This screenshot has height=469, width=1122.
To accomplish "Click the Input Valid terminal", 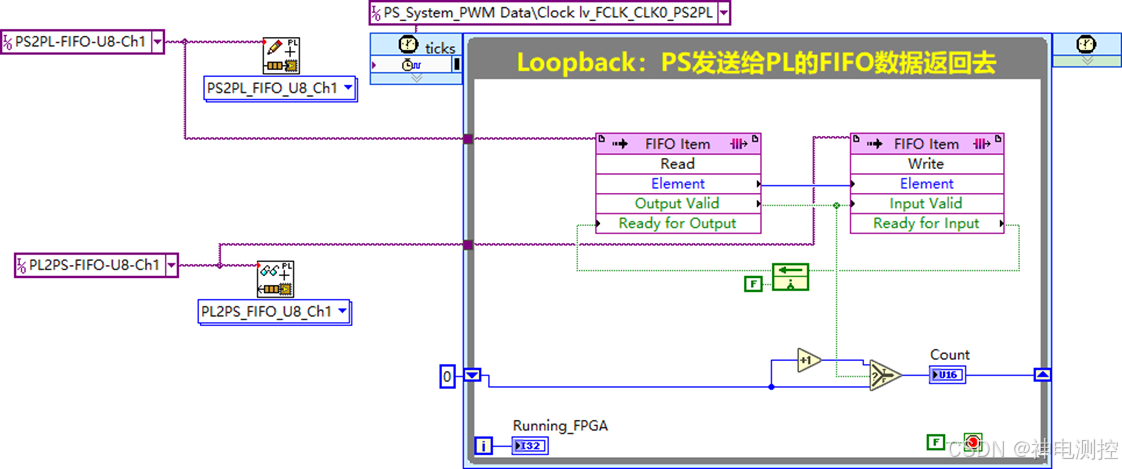I will point(927,203).
